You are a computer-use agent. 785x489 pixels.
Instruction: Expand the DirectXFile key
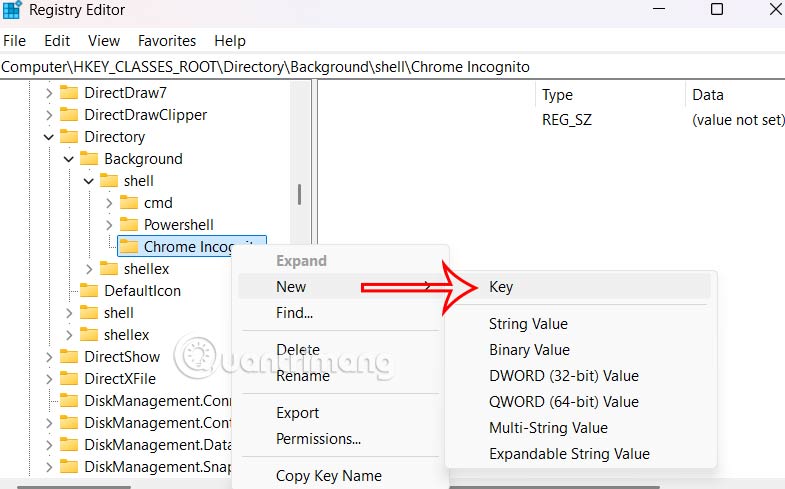click(49, 379)
